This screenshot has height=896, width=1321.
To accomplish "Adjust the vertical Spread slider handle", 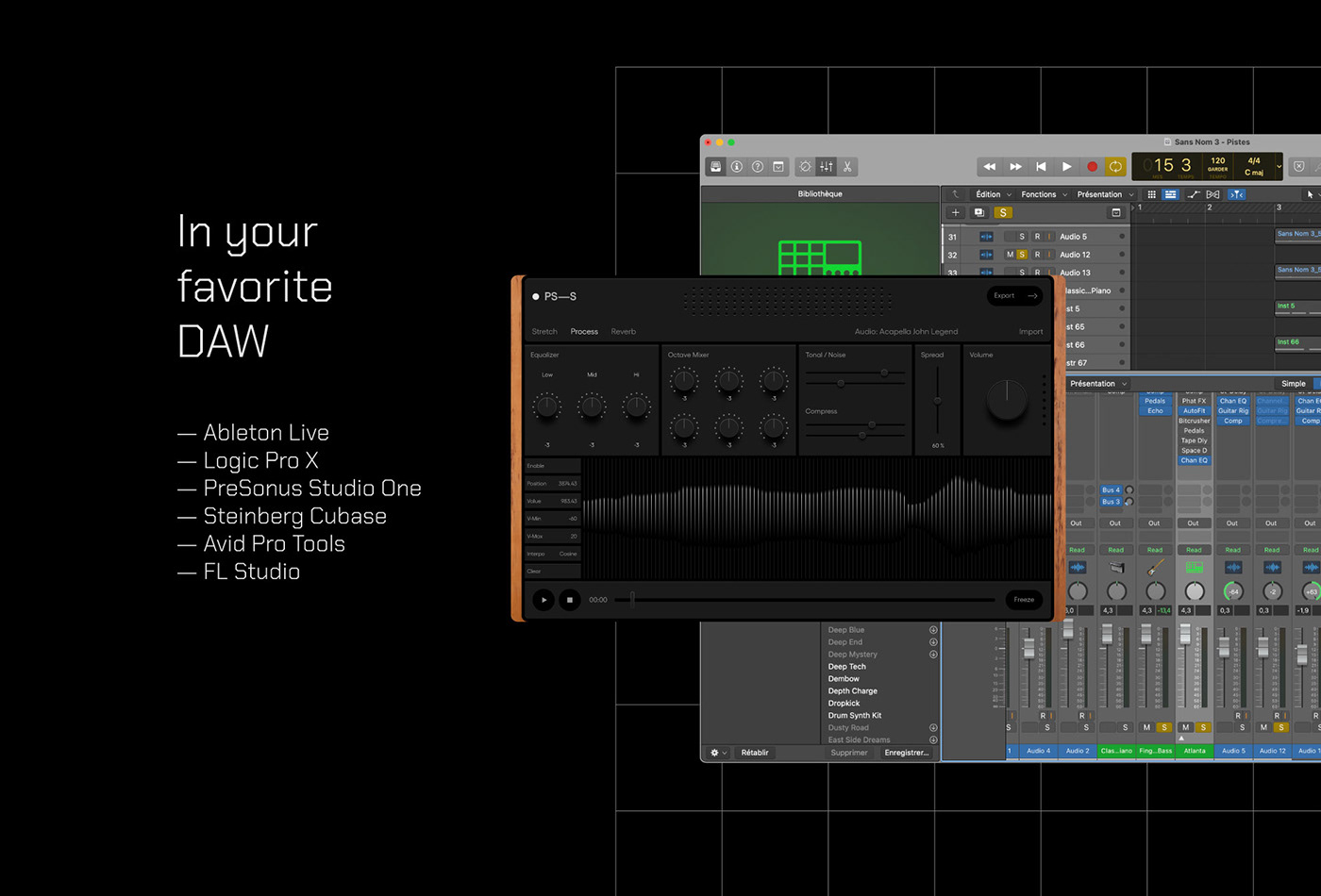I will pyautogui.click(x=937, y=401).
